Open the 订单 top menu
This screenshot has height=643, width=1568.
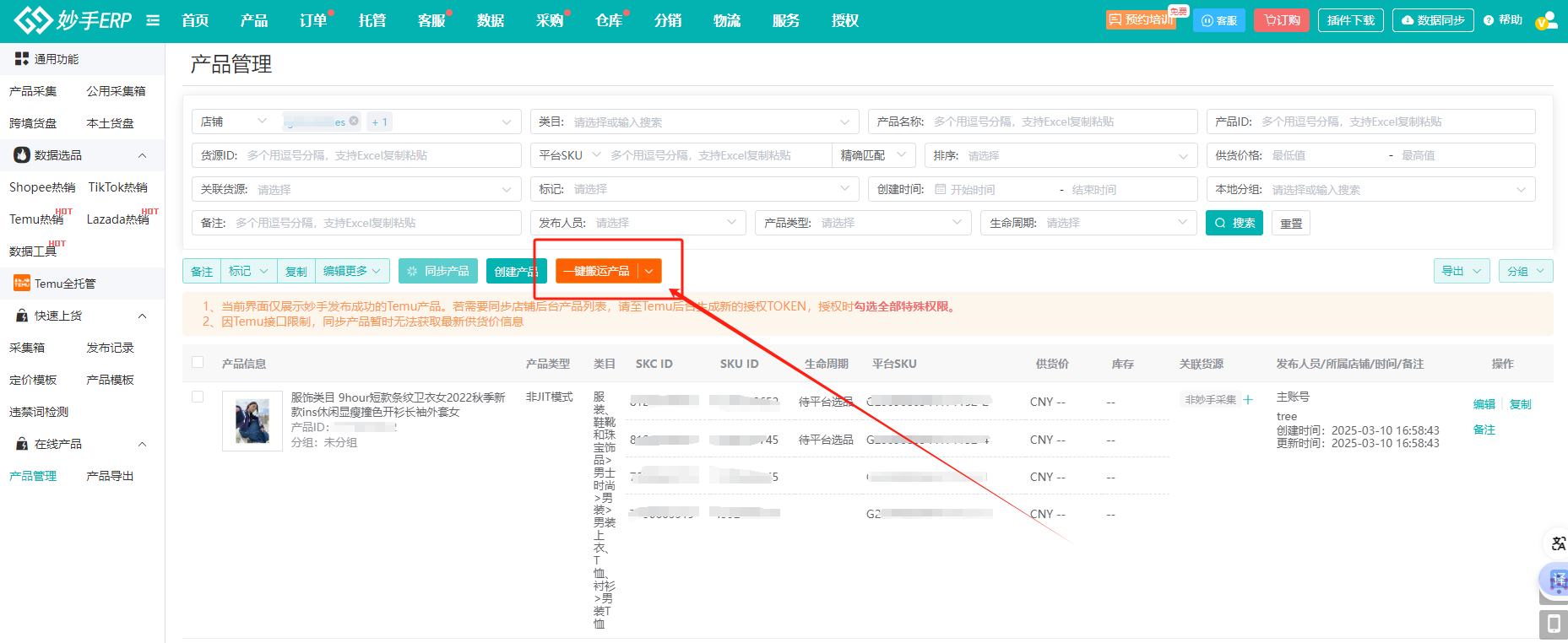(313, 20)
